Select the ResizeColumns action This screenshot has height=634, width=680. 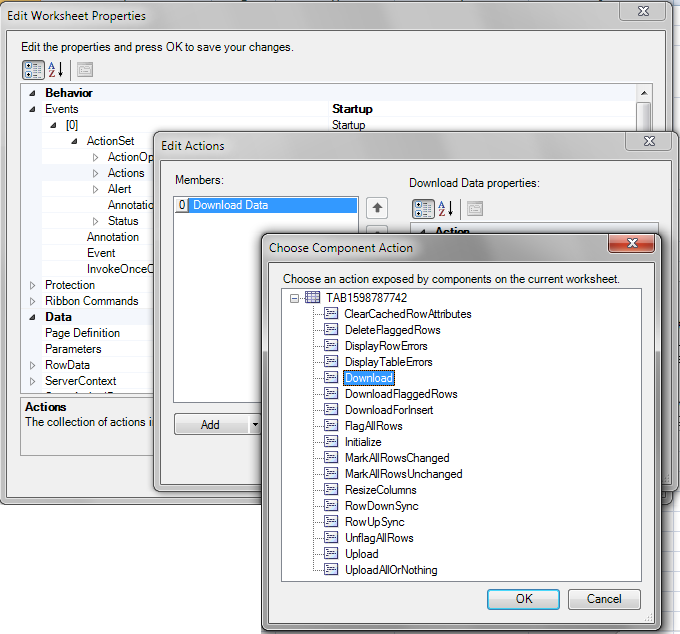click(381, 490)
